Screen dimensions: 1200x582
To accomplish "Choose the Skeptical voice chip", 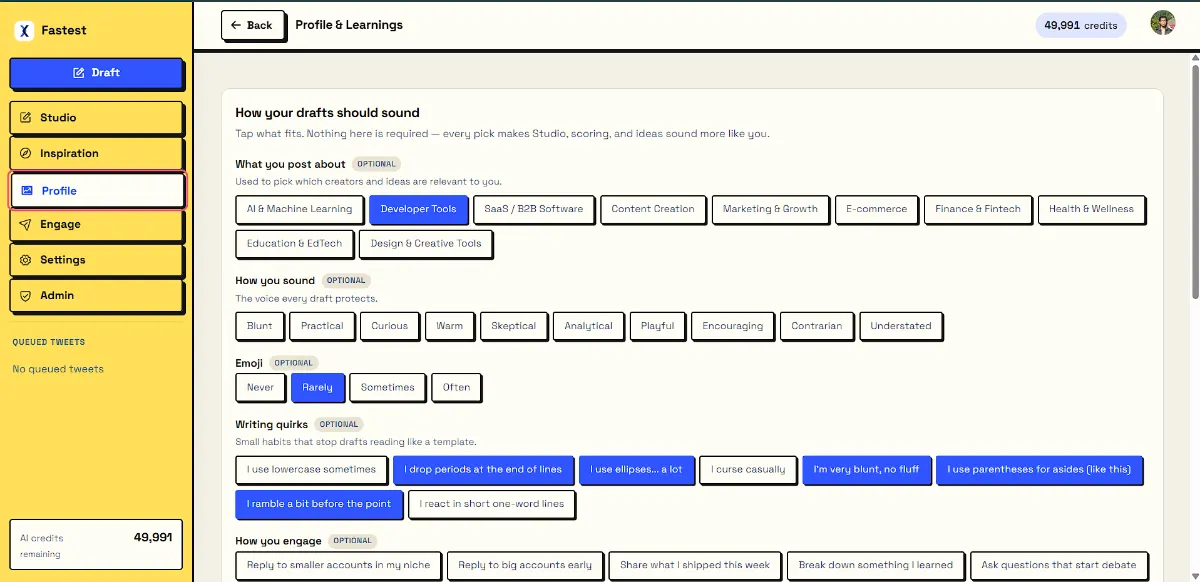I will [513, 326].
